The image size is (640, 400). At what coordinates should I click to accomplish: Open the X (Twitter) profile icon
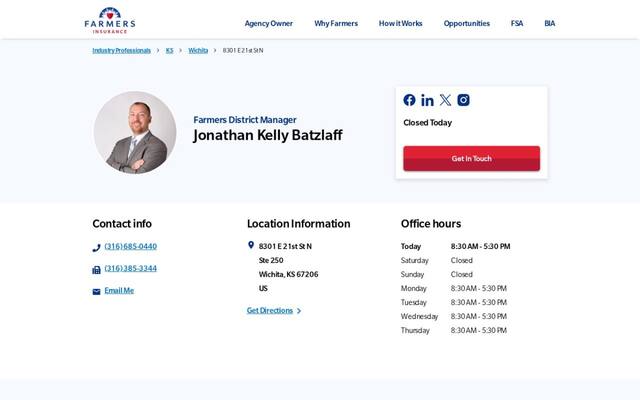pyautogui.click(x=445, y=100)
